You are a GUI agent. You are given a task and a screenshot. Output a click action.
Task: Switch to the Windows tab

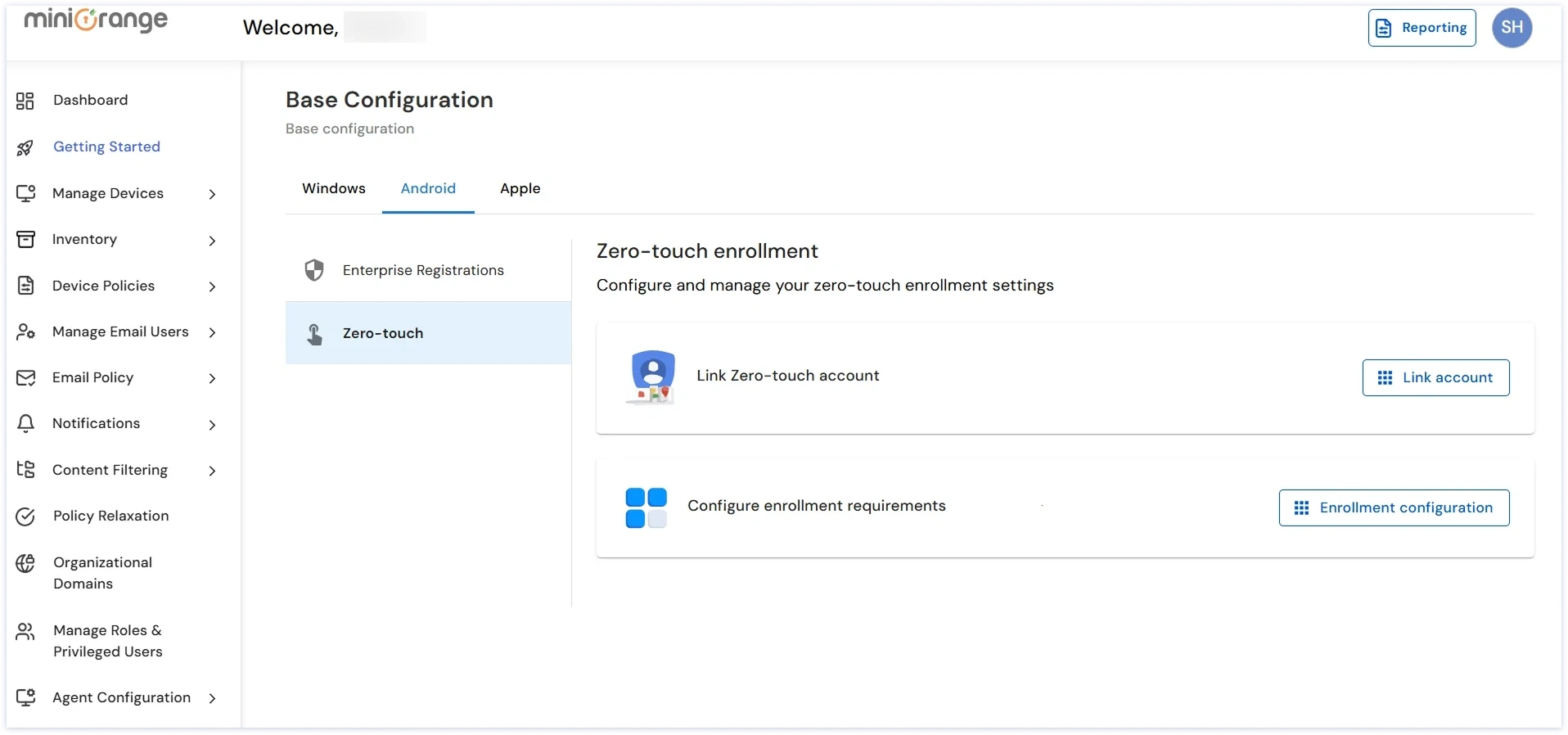pos(333,189)
